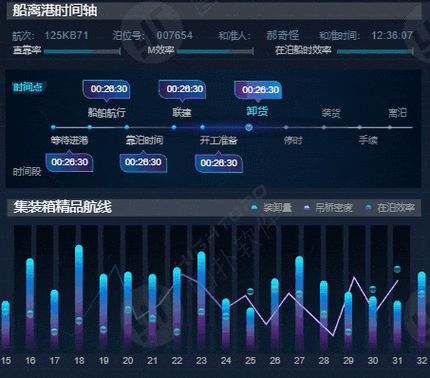Click the teal dot floating above bar 25
Viewport: 430px width, 378px height.
coord(250,292)
